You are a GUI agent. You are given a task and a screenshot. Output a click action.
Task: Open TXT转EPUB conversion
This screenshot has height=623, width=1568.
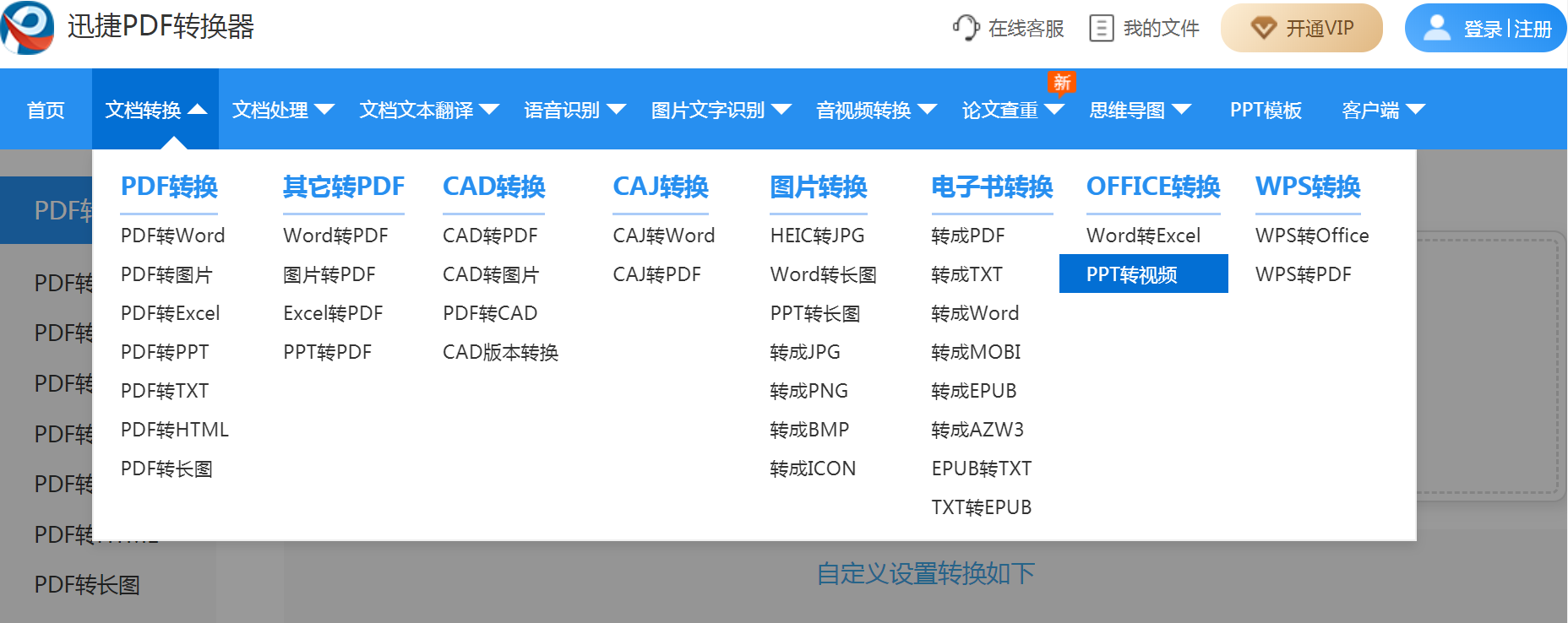click(982, 507)
